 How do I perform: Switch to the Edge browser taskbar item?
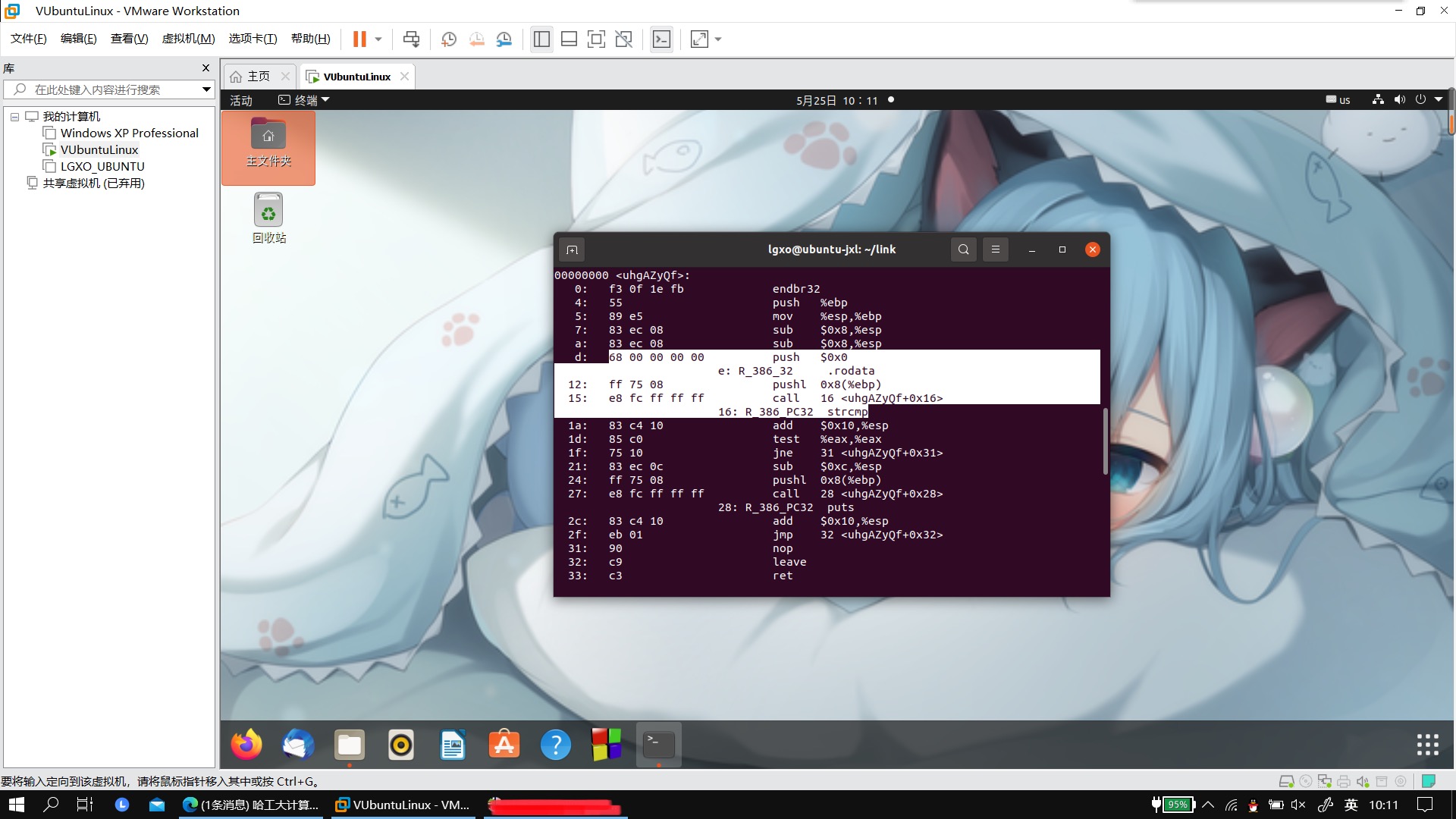[x=251, y=805]
